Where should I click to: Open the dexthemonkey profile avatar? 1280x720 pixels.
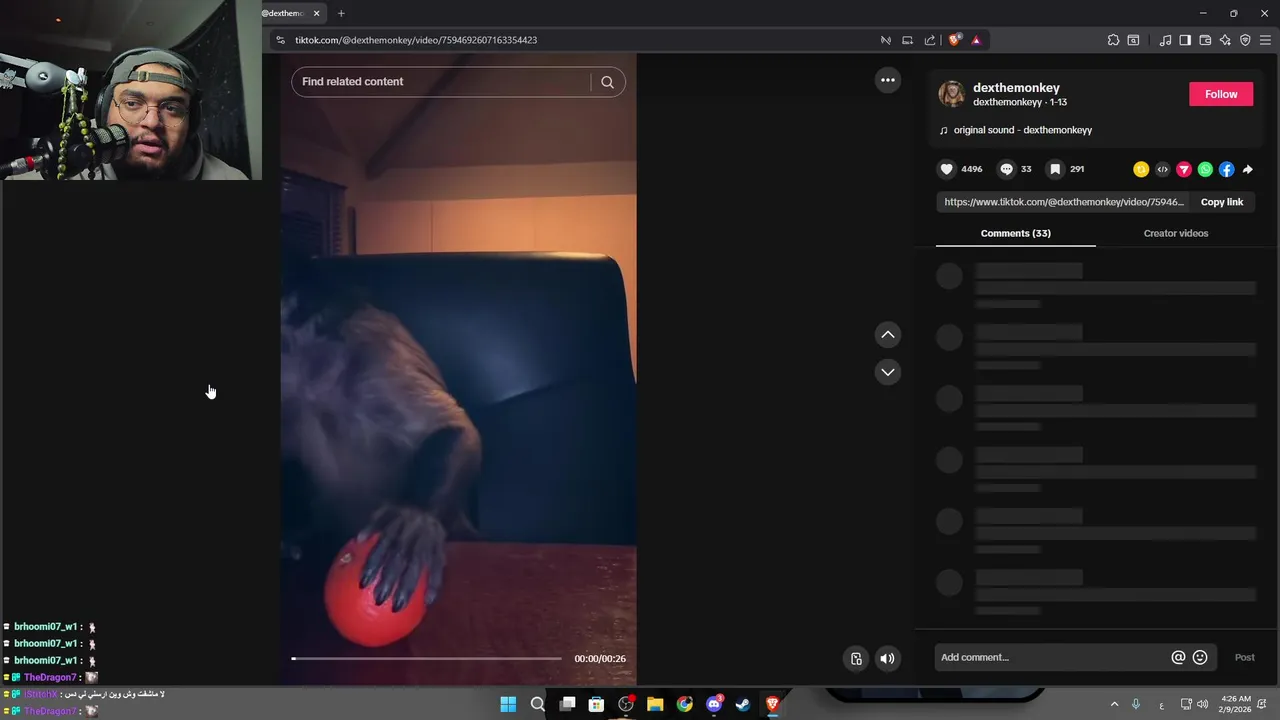click(x=951, y=94)
